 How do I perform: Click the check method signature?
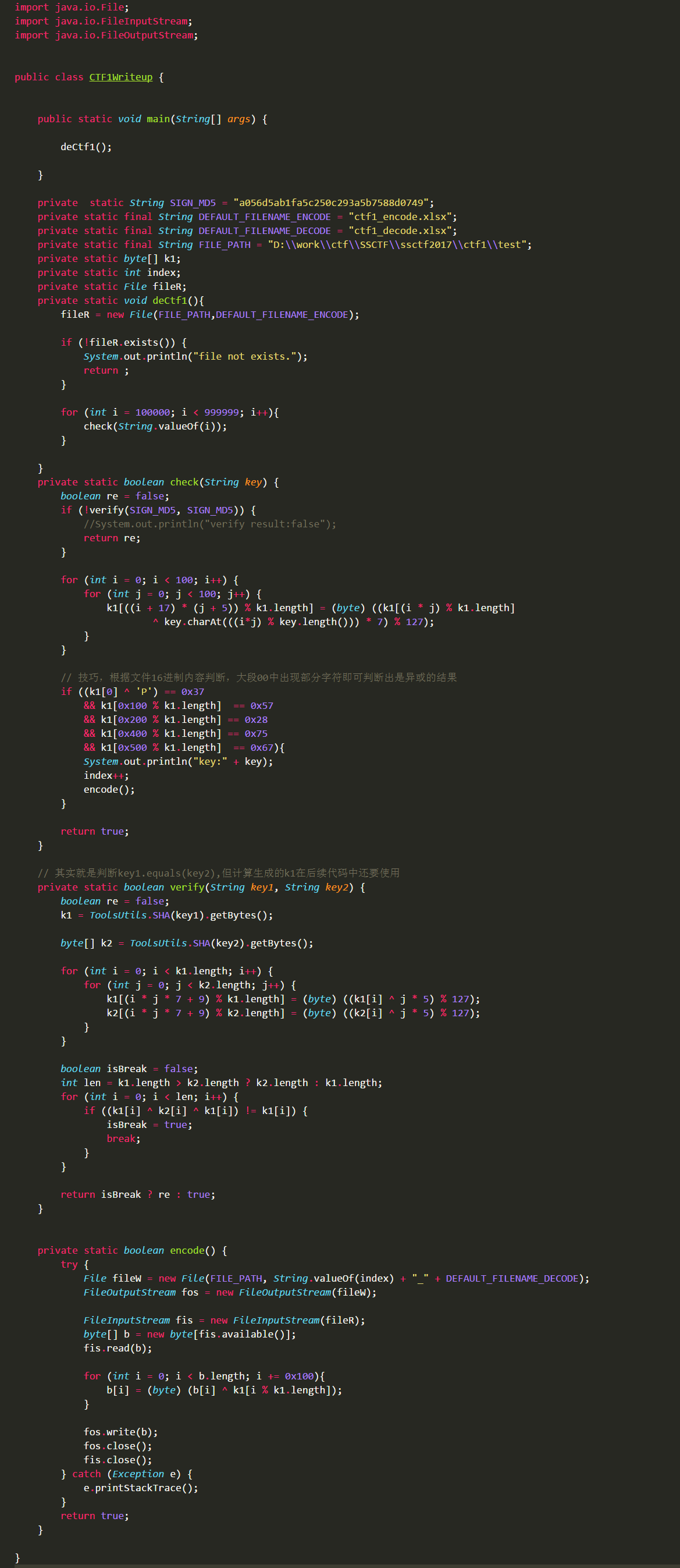158,483
